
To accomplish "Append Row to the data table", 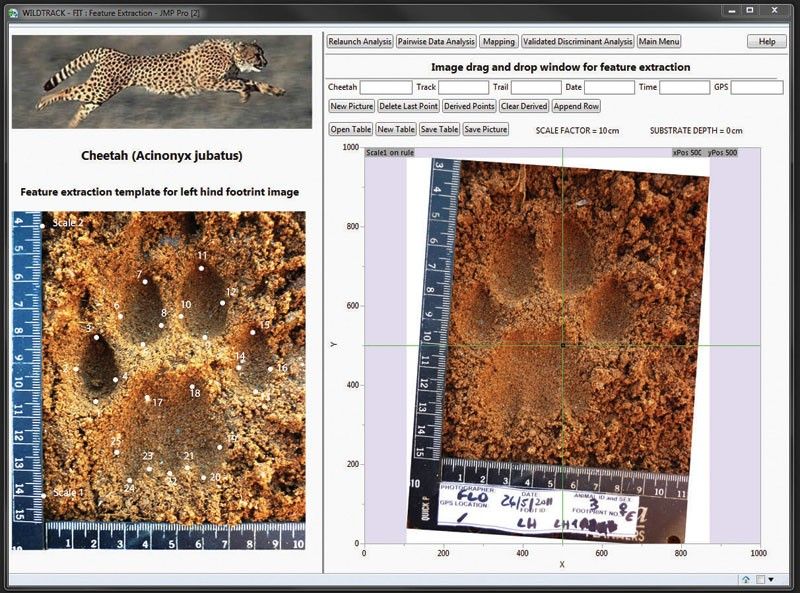I will (577, 106).
